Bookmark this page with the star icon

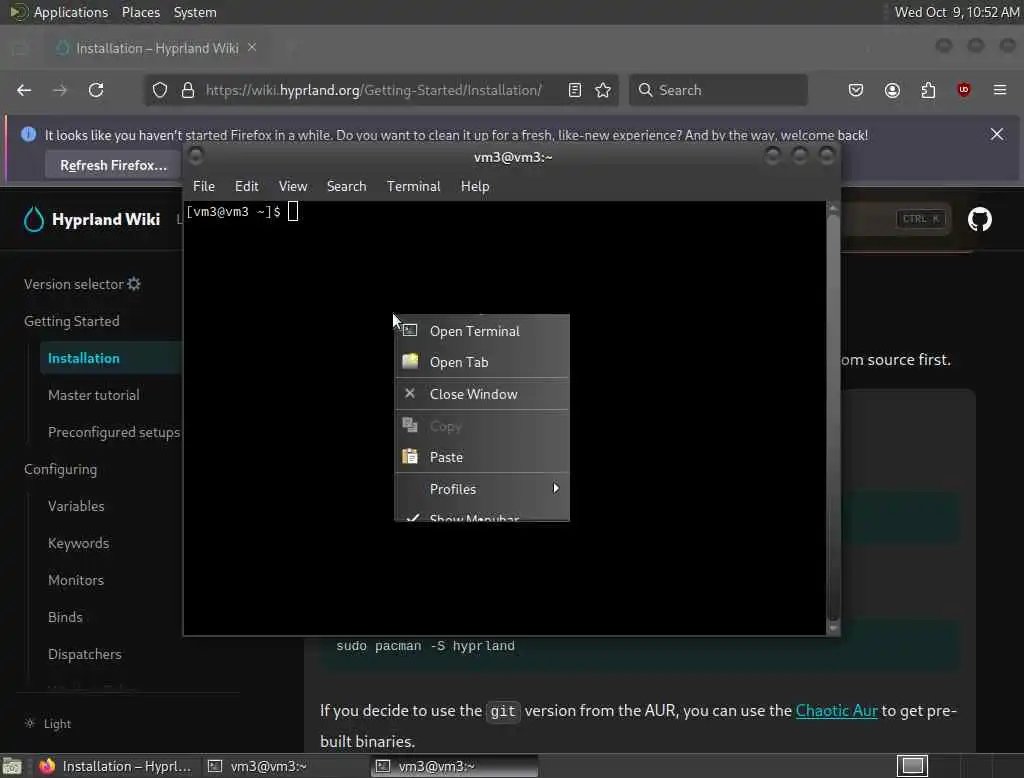tap(603, 90)
